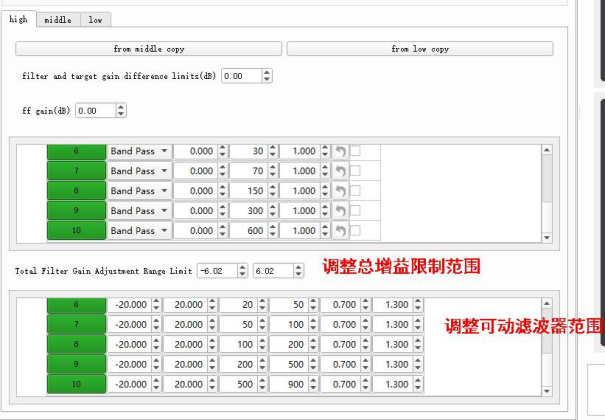Enable the checkbox for filter 6
Image resolution: width=605 pixels, height=420 pixels.
355,150
